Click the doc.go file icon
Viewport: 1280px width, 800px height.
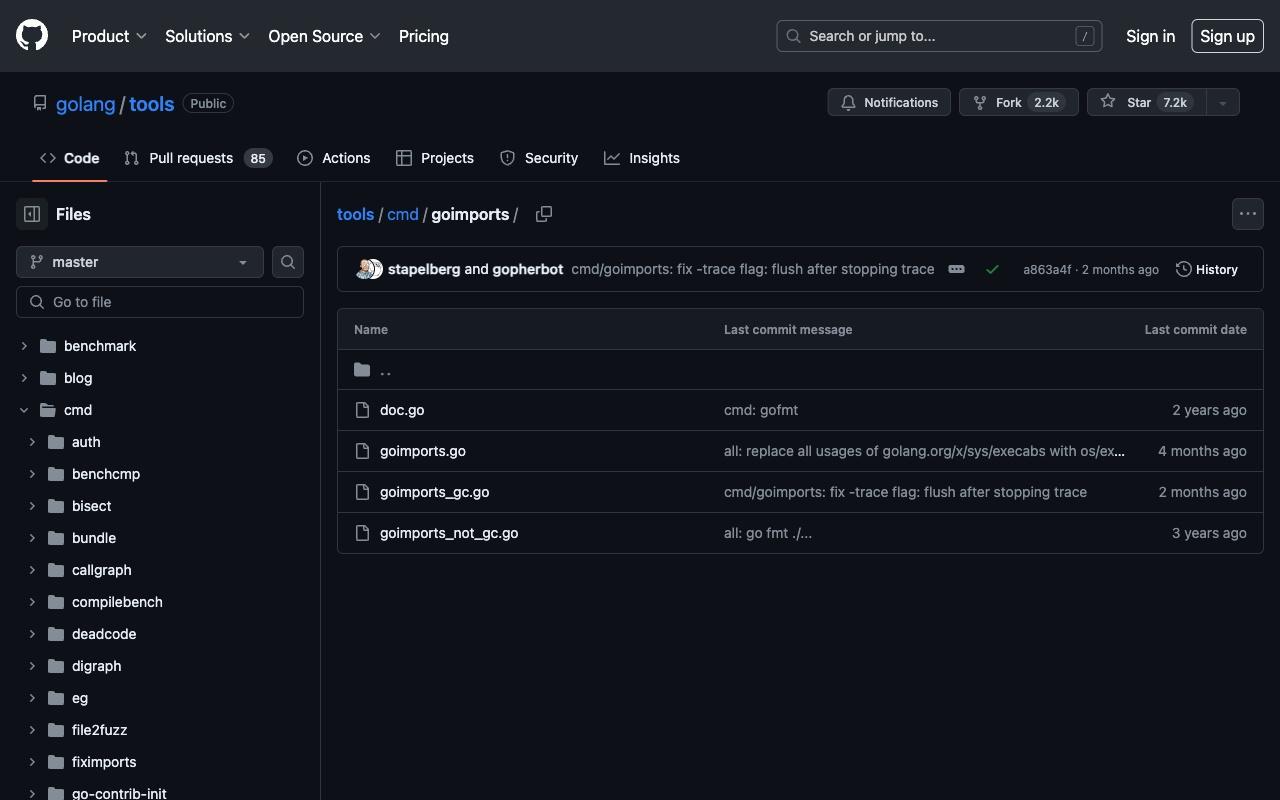point(362,410)
